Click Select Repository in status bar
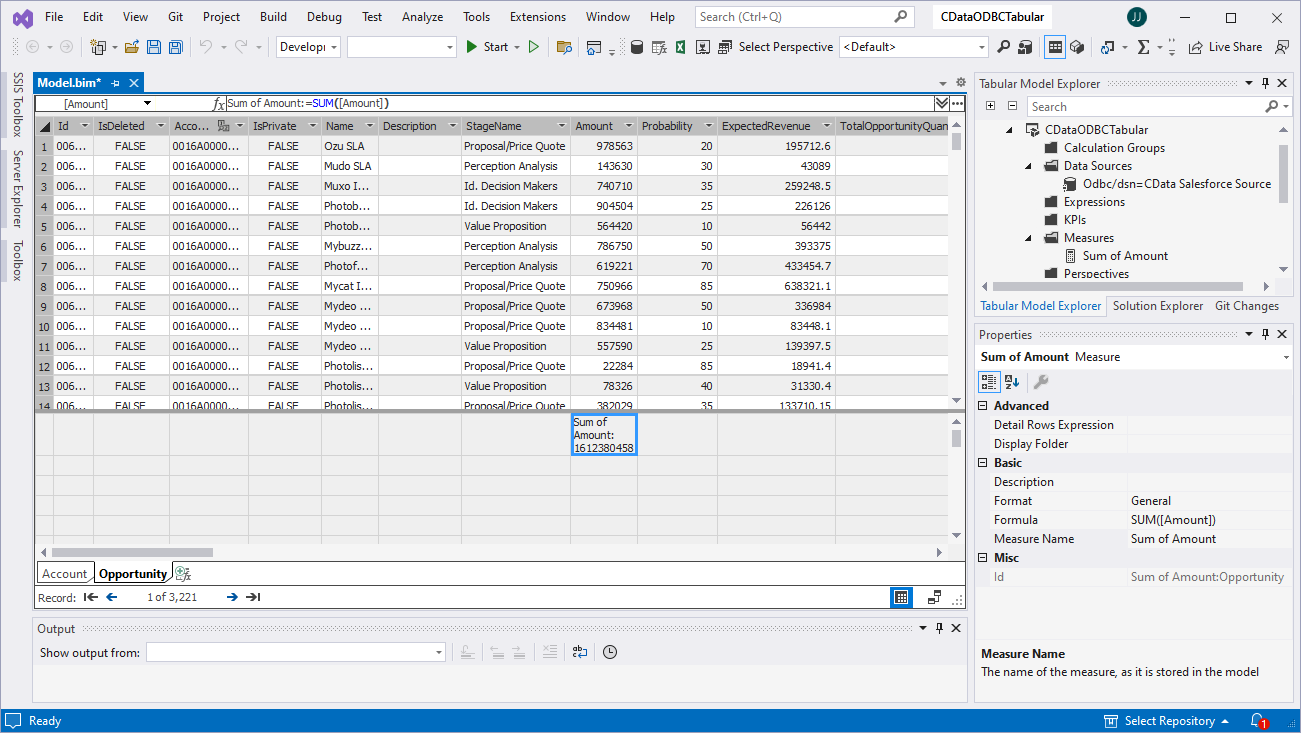 tap(1169, 721)
